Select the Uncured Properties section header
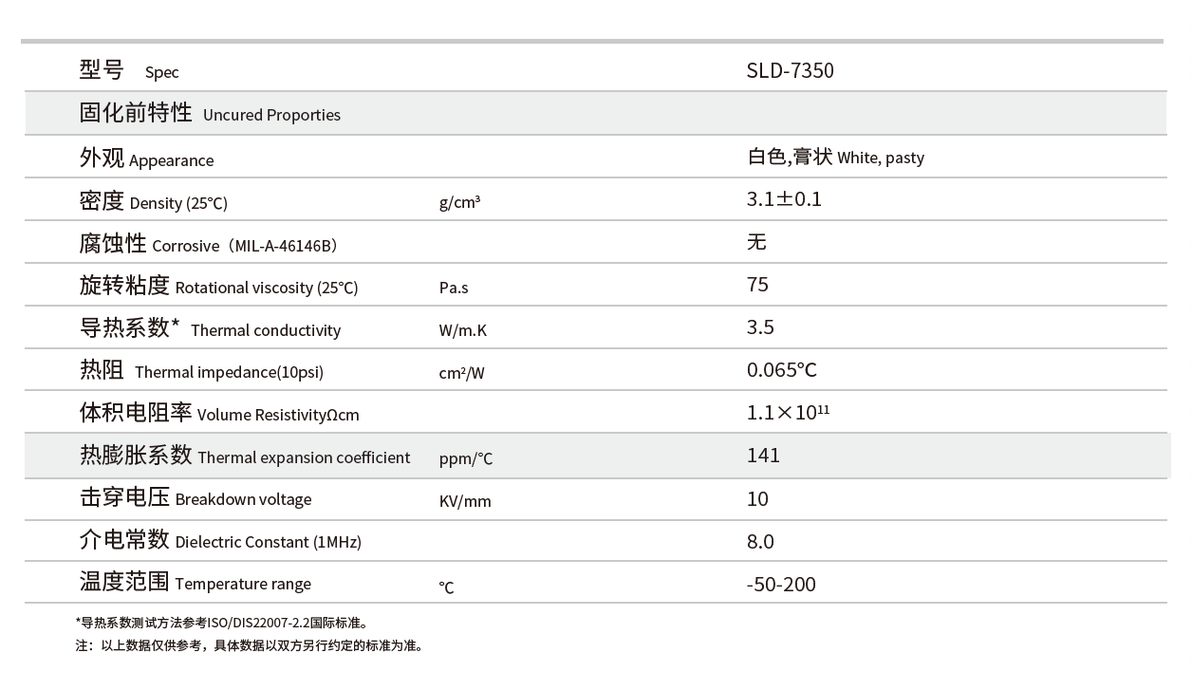This screenshot has width=1192, height=690. tap(210, 114)
